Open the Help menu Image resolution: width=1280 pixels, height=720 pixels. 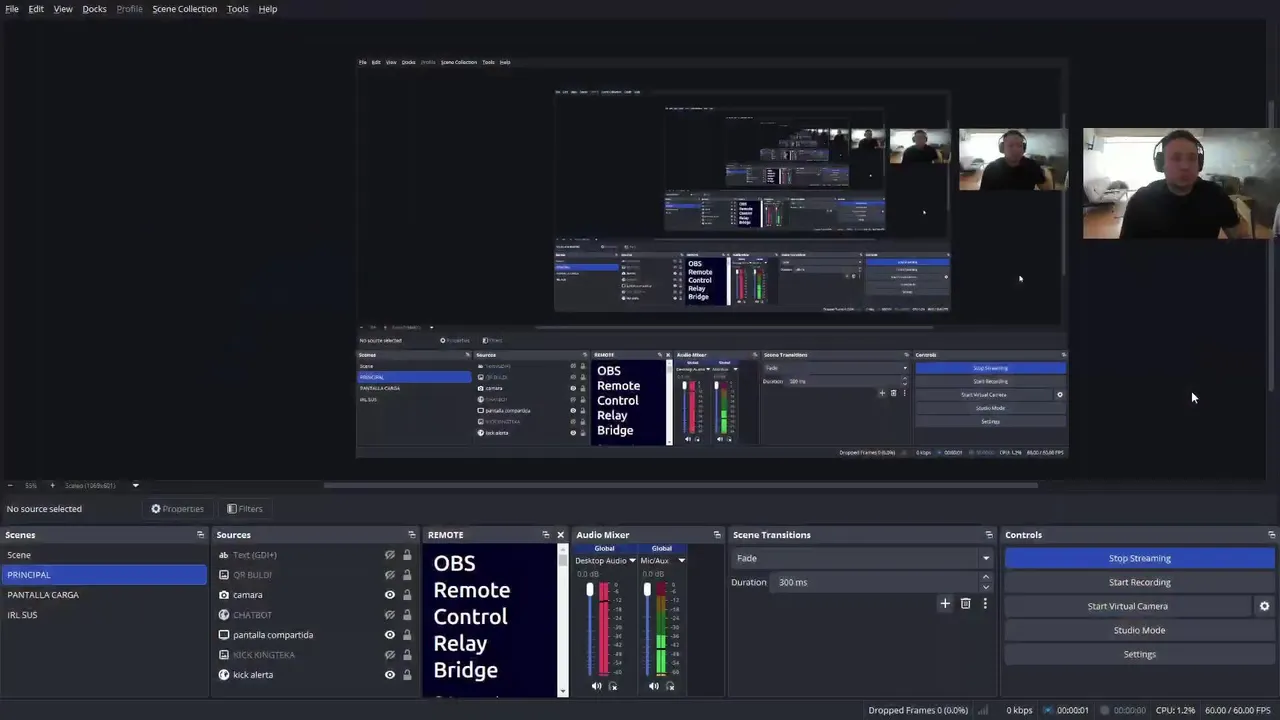[x=268, y=9]
